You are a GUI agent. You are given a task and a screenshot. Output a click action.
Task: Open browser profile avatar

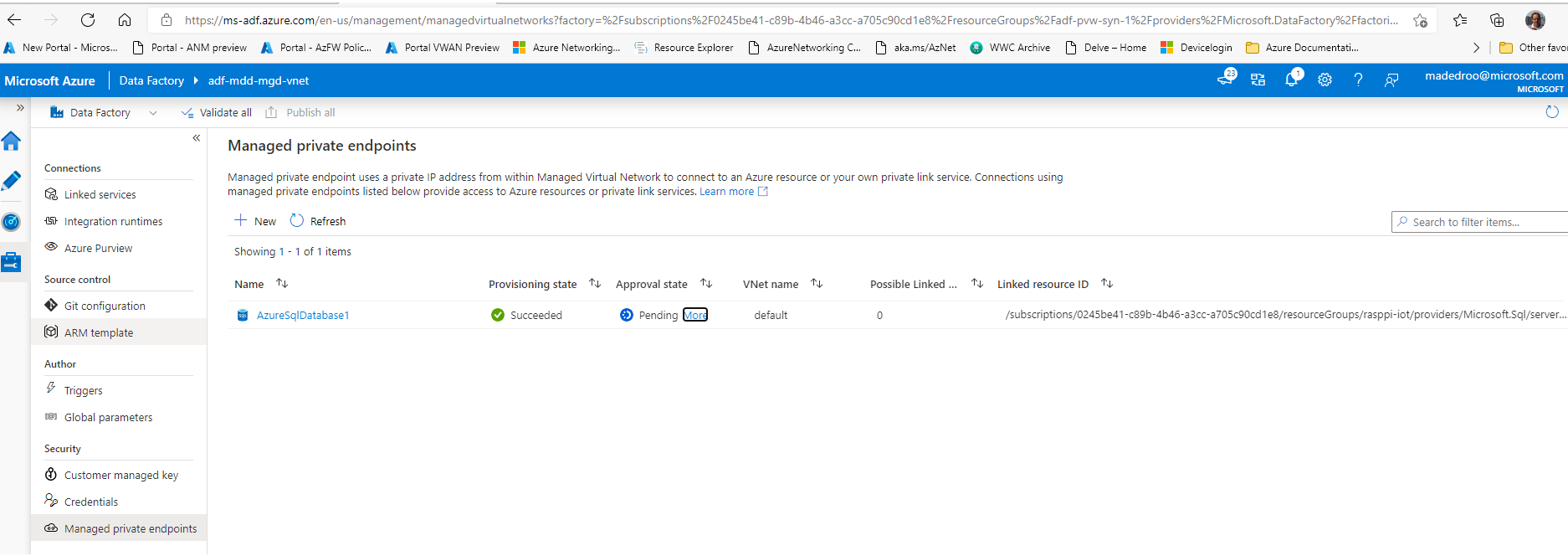(1535, 20)
